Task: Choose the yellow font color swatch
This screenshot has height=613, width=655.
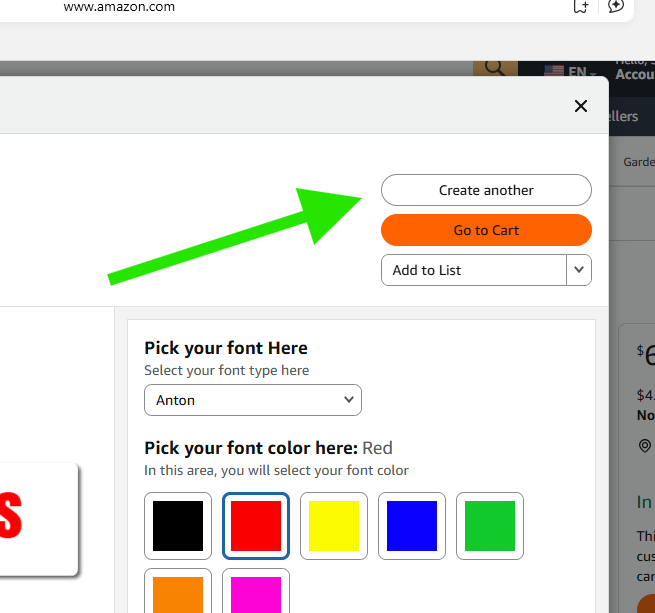Action: coord(334,526)
